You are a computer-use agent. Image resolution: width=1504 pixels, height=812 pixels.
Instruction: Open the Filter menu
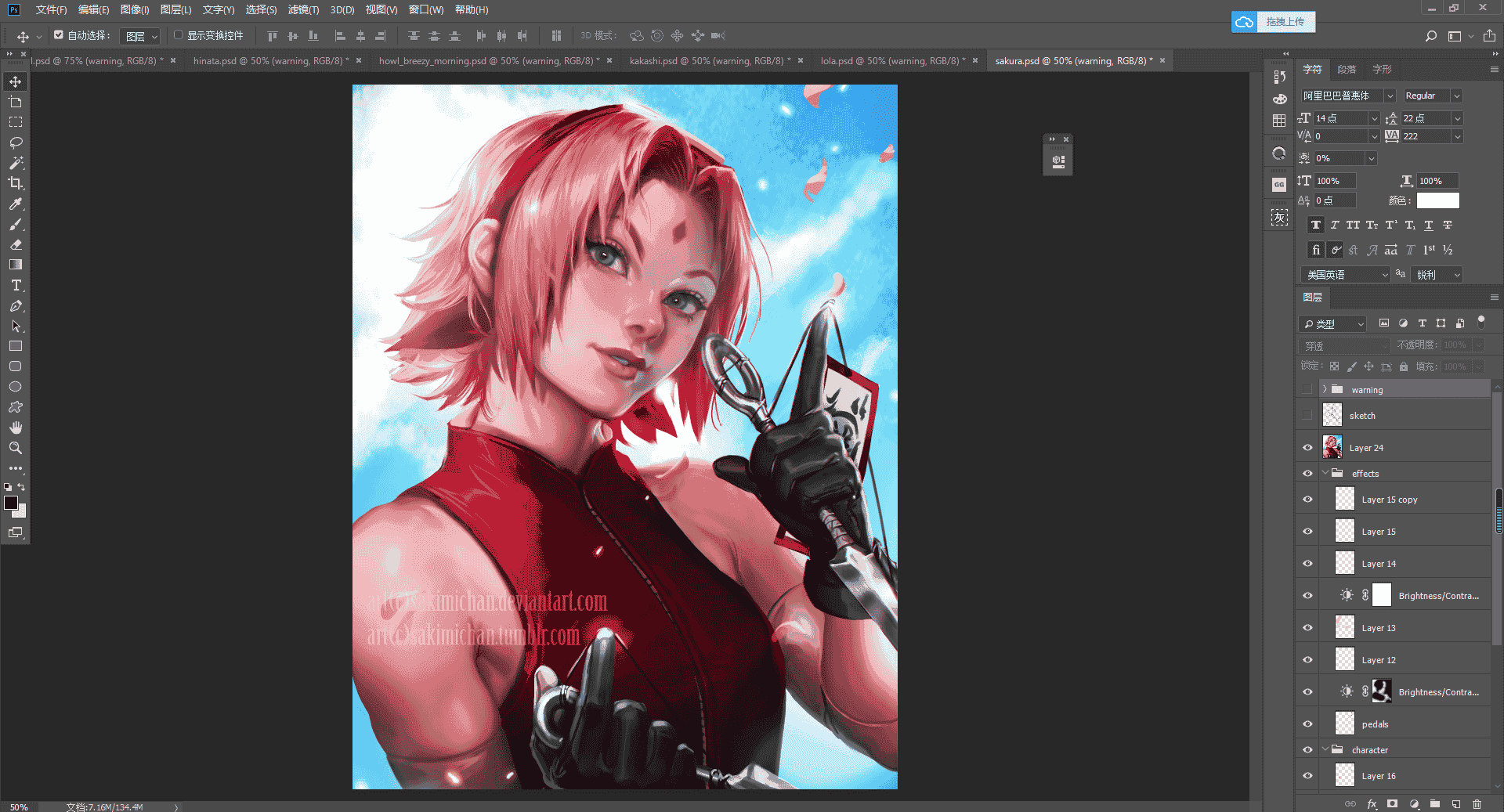pyautogui.click(x=303, y=9)
